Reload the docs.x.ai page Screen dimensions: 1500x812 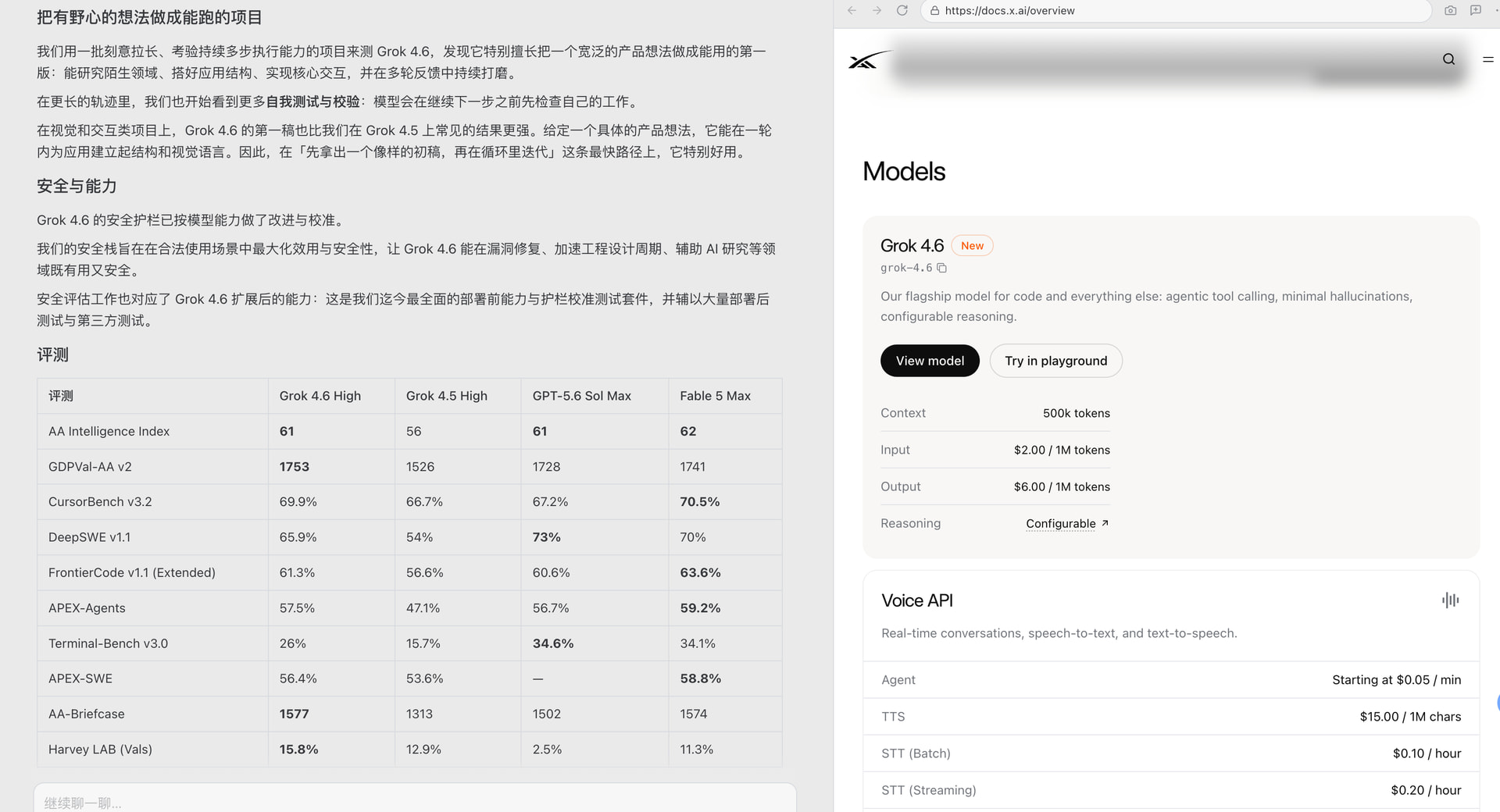(x=902, y=10)
